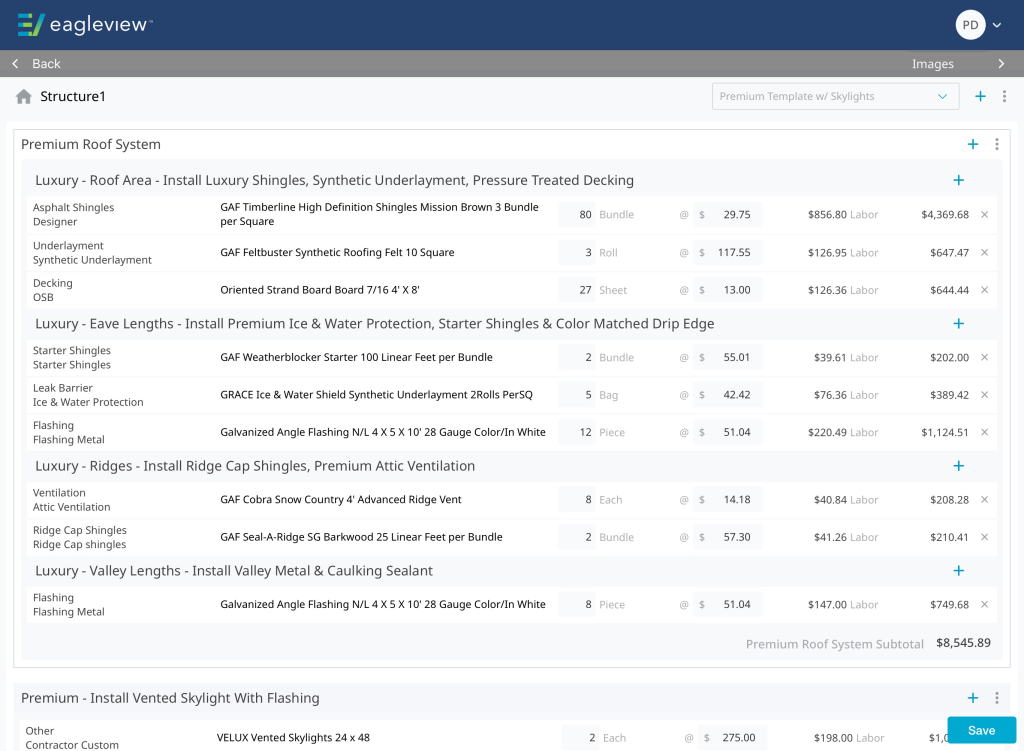This screenshot has height=751, width=1024.
Task: Edit price 55.01 for Weatherblocker Starter
Action: [728, 357]
